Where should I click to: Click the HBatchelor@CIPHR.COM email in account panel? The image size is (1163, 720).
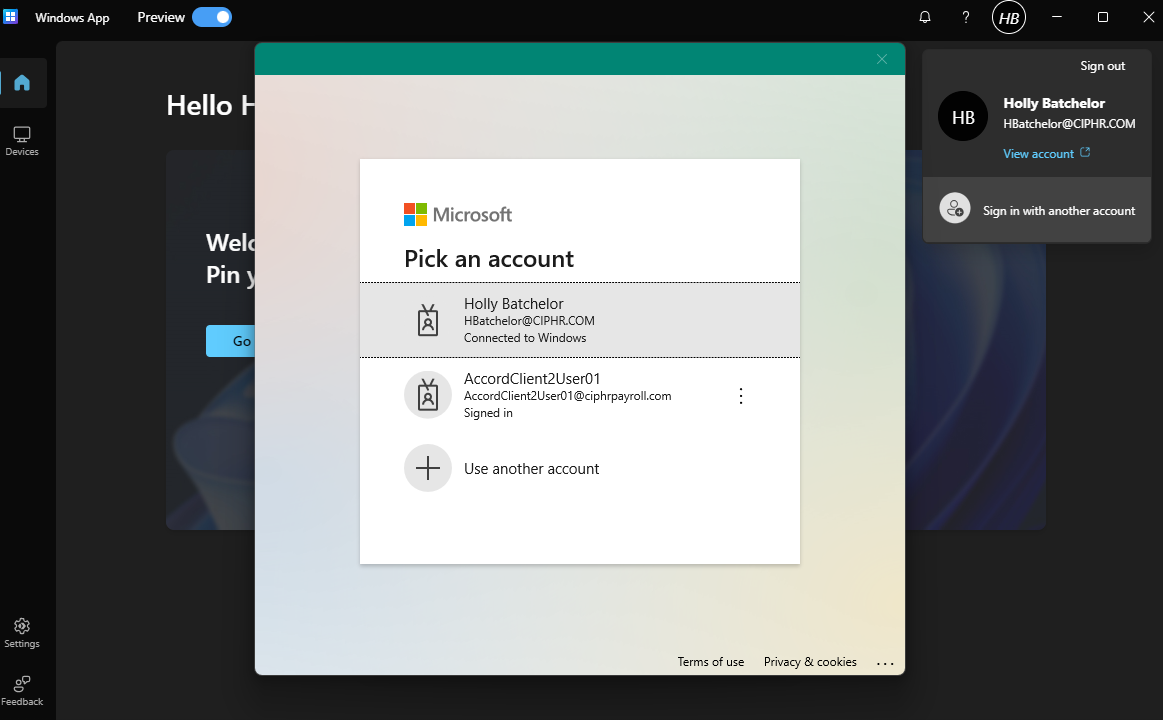click(x=1069, y=124)
